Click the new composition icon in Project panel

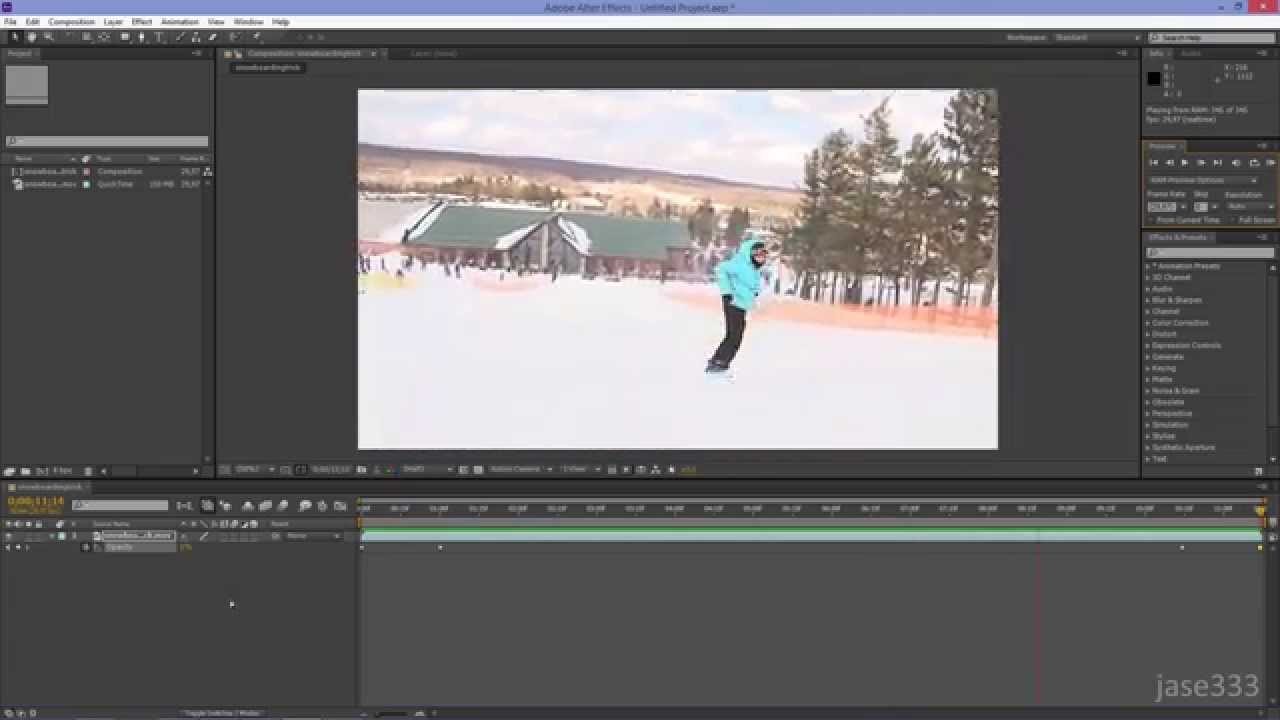click(41, 471)
